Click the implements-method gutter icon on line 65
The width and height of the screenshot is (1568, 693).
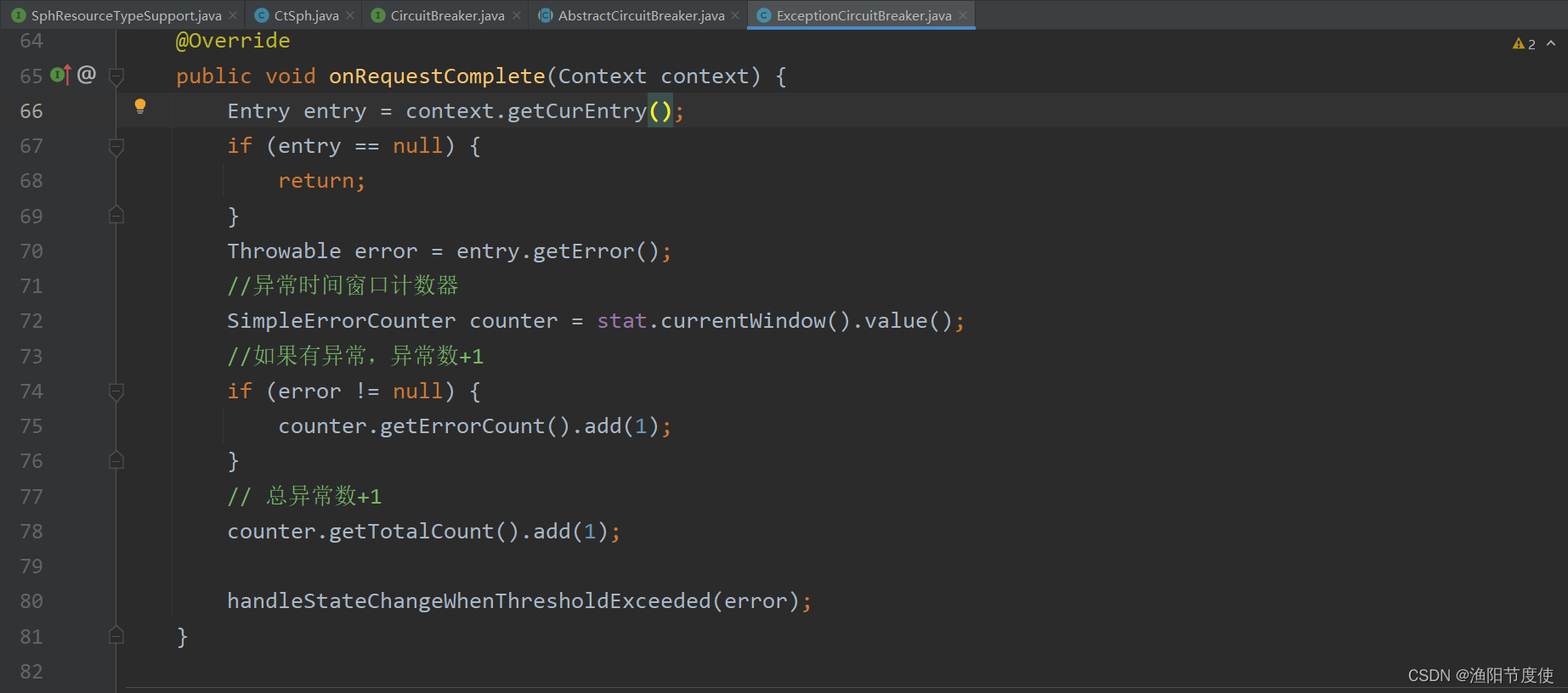pyautogui.click(x=60, y=75)
